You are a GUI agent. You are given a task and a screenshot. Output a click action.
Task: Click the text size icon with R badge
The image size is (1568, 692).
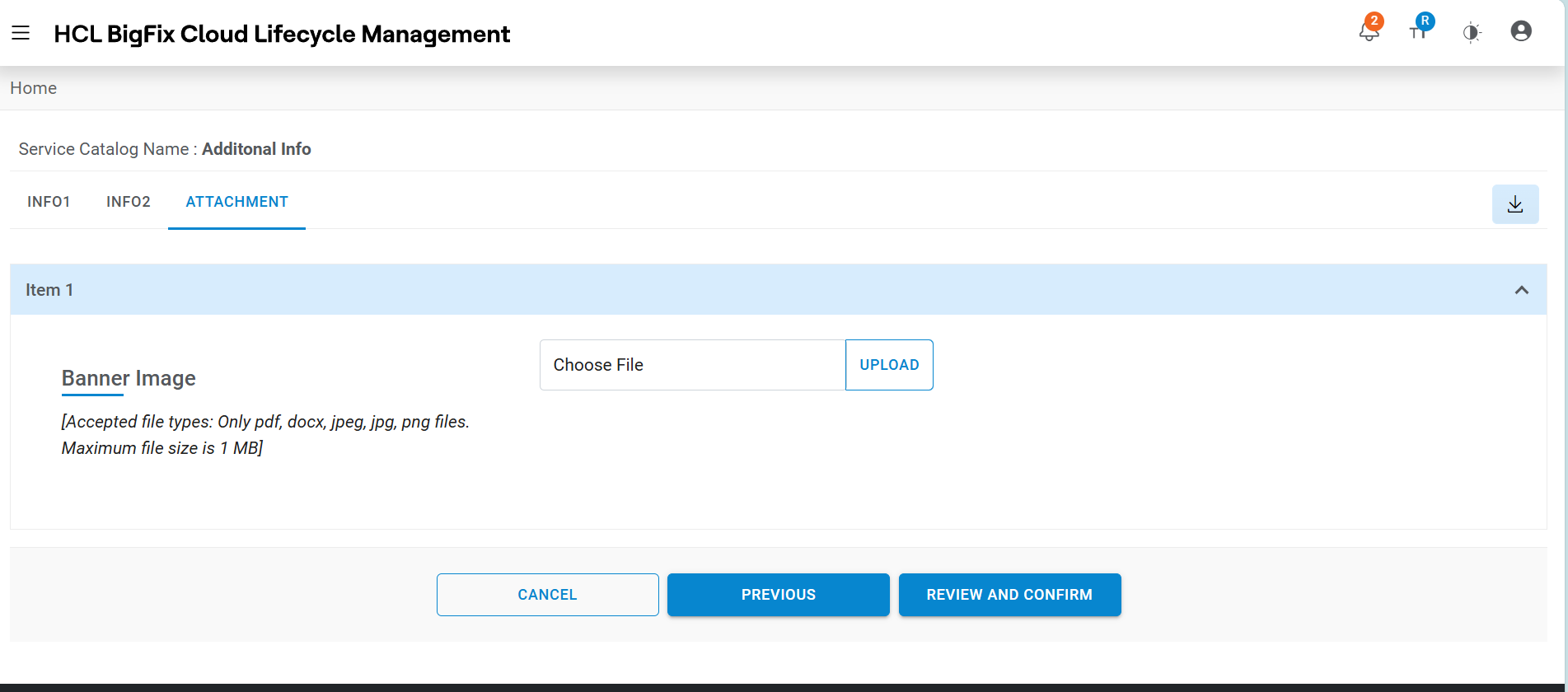point(1419,30)
